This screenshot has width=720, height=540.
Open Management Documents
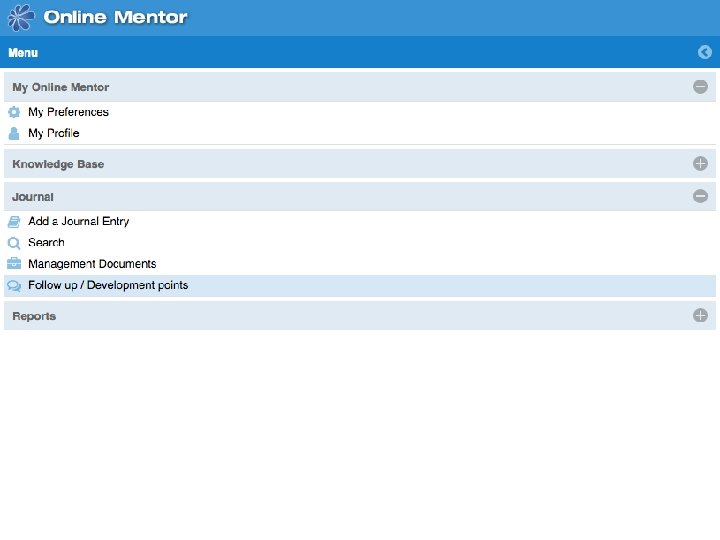coord(92,264)
